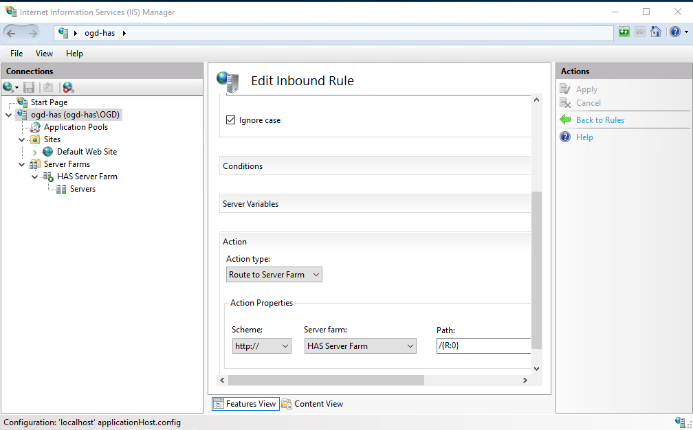Minimize the IIS Manager window
Viewport: 693px width, 430px height.
615,11
